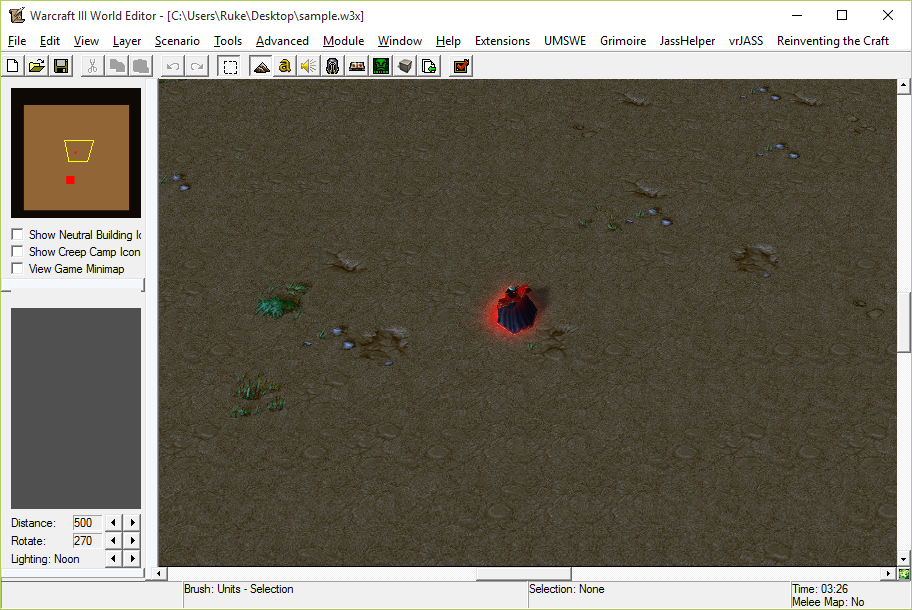
Task: Open the Layer menu
Action: click(127, 41)
